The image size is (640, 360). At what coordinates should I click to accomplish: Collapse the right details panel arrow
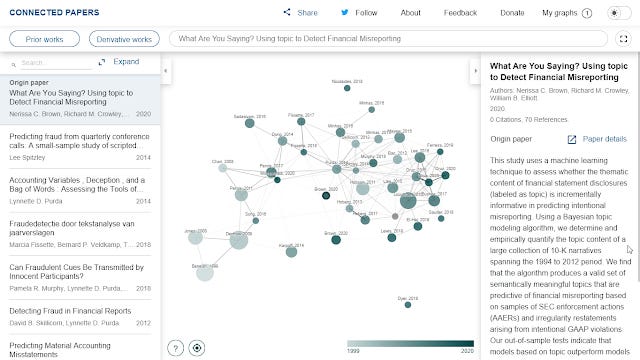tap(476, 71)
